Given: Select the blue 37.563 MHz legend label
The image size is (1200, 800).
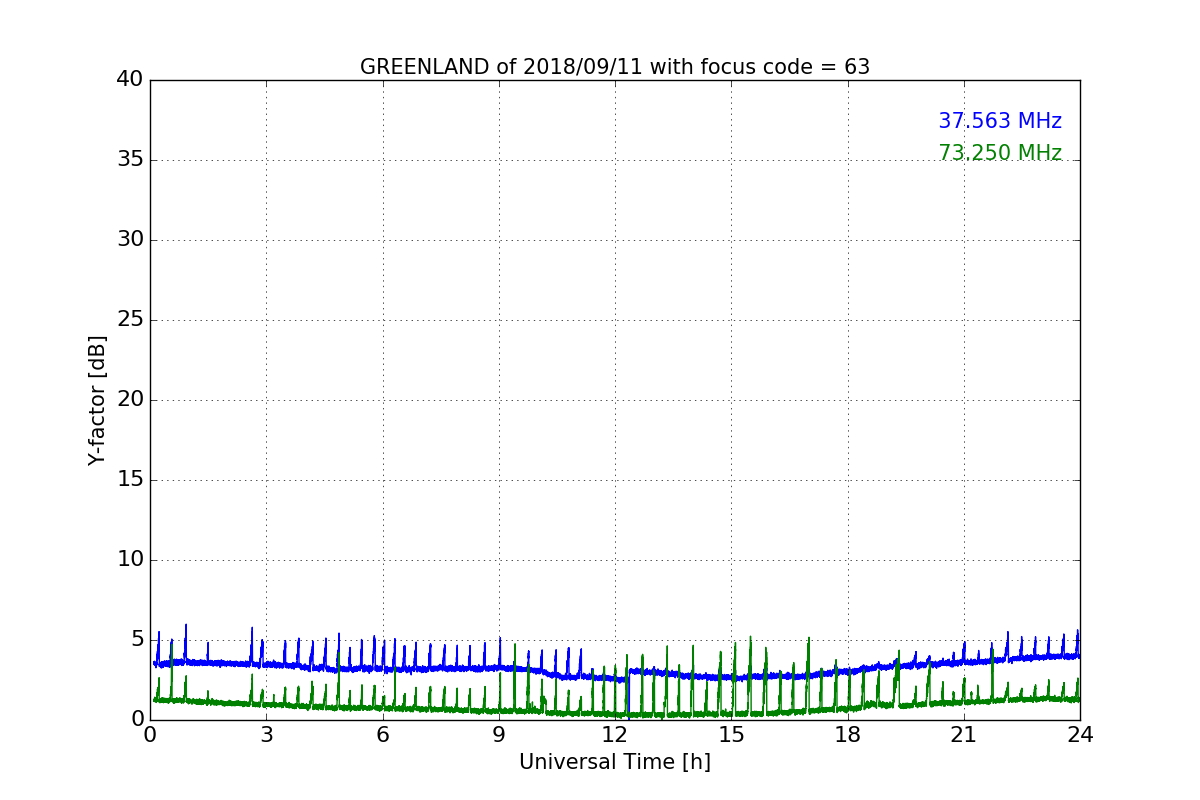Looking at the screenshot, I should point(1000,121).
